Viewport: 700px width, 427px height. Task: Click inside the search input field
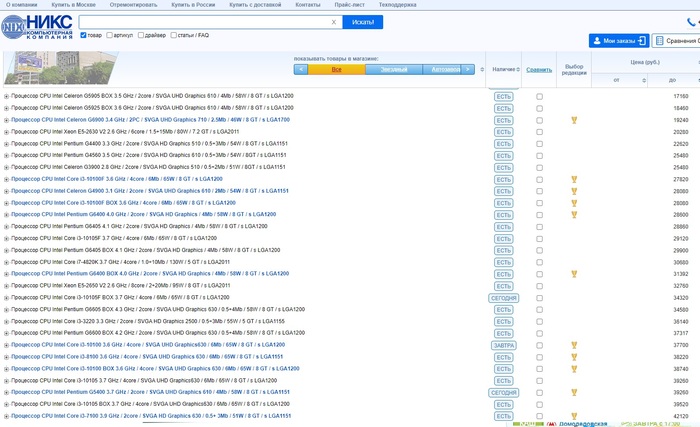(200, 22)
